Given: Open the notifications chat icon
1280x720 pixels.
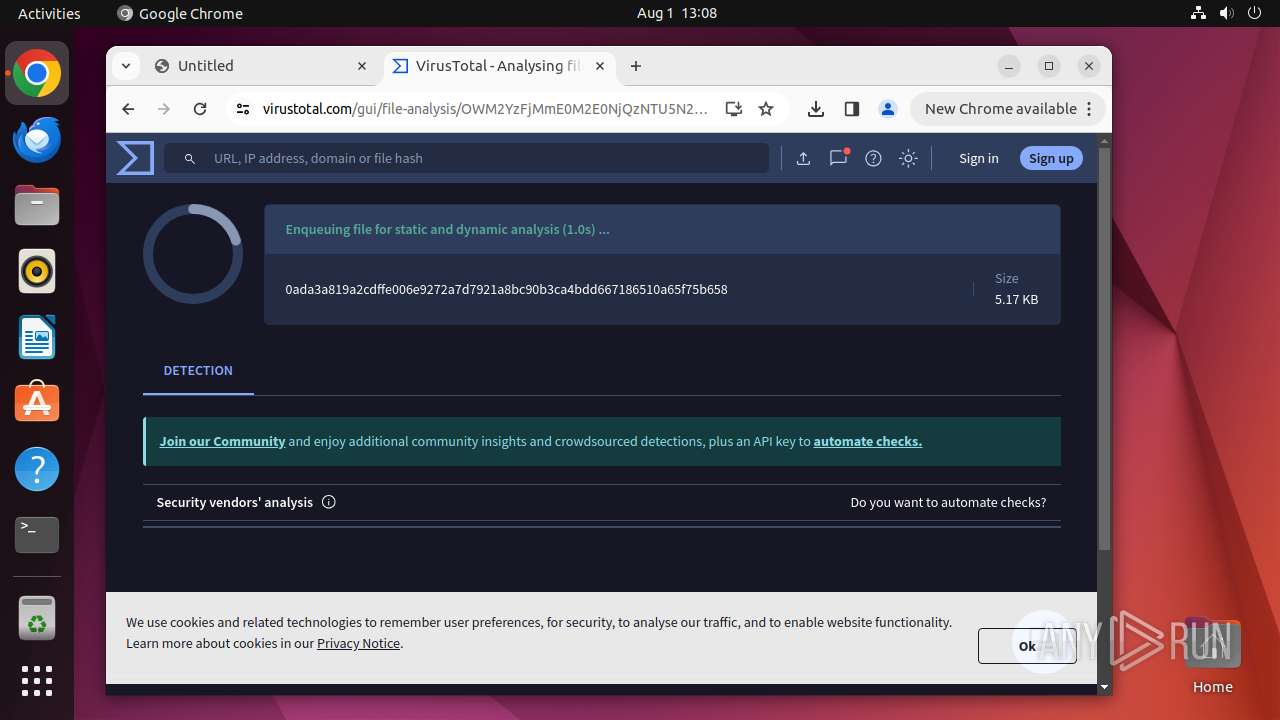Looking at the screenshot, I should (x=838, y=158).
